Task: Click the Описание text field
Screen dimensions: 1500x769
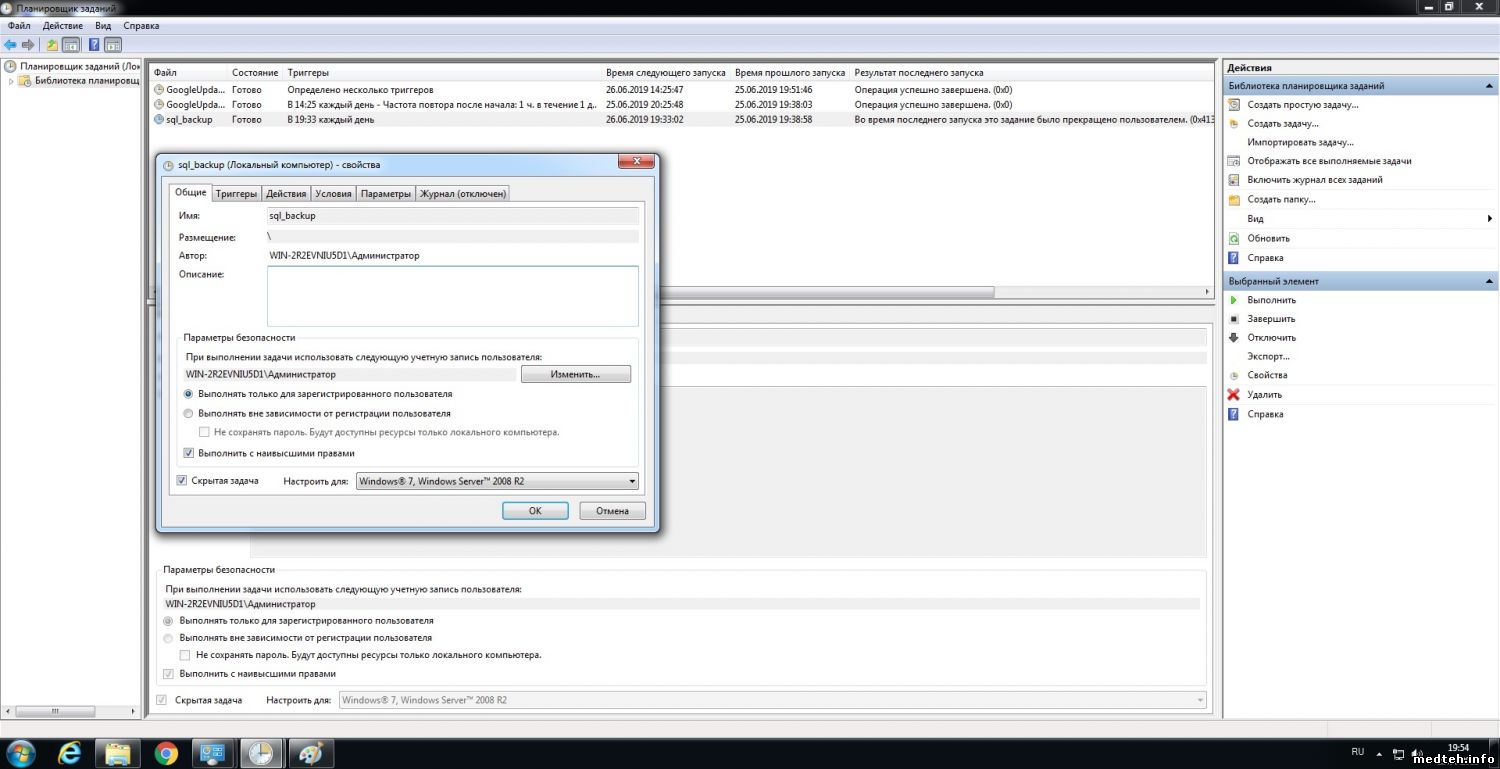Action: (x=452, y=296)
